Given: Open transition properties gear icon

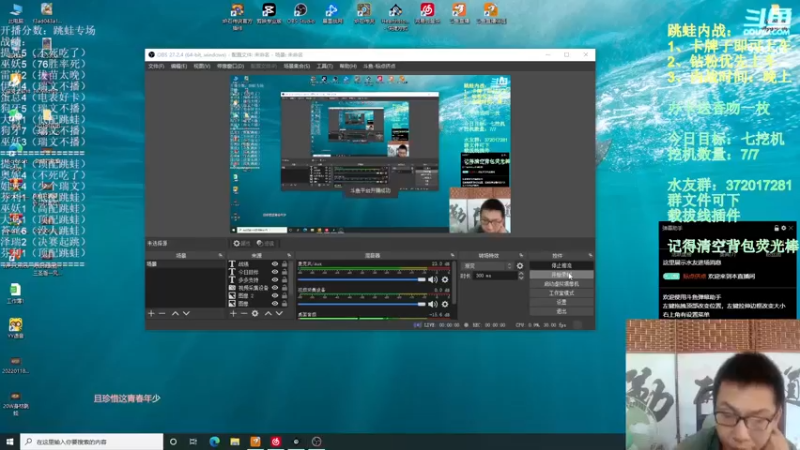Looking at the screenshot, I should pos(520,266).
